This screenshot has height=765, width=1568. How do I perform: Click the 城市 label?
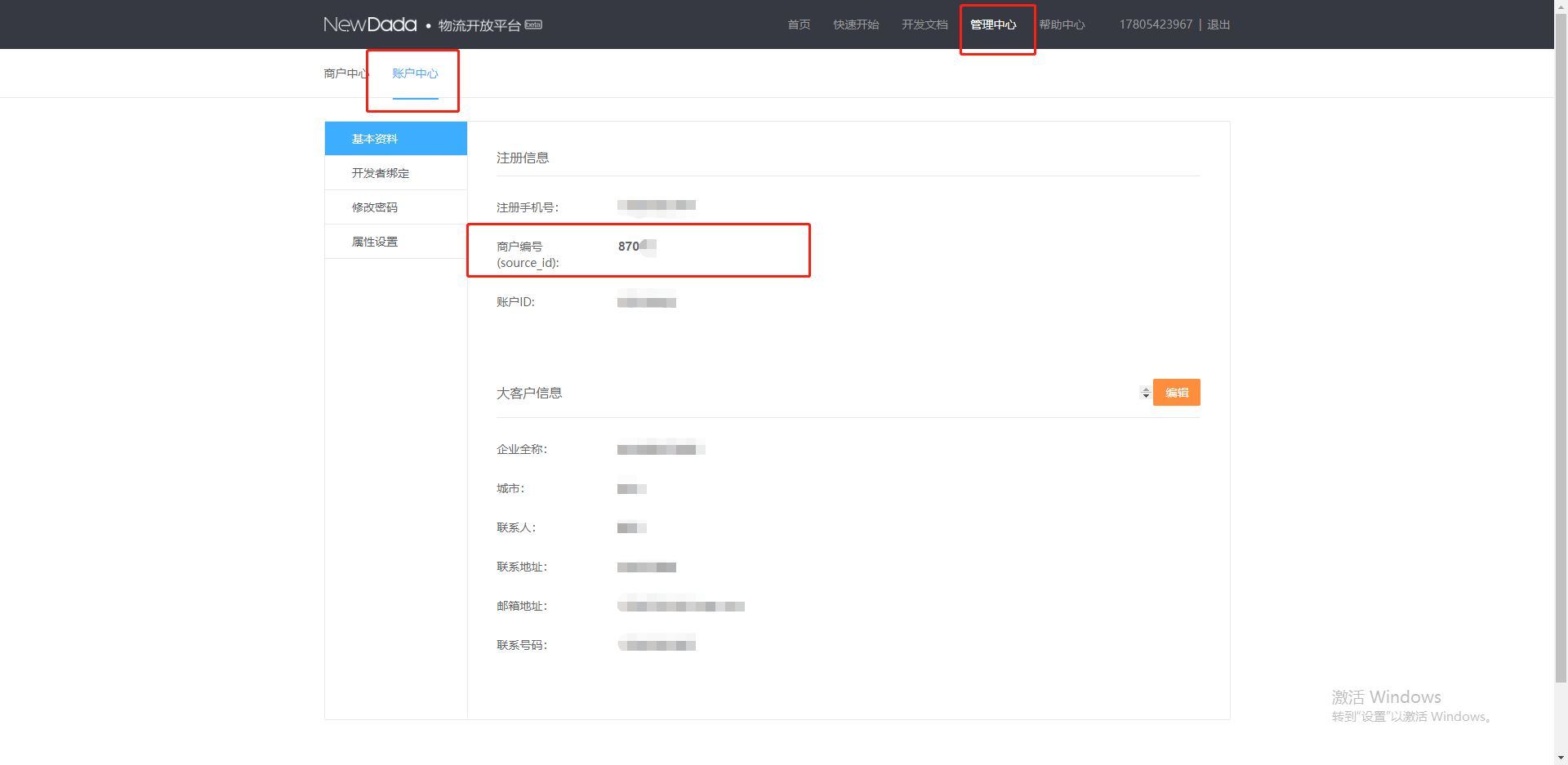(x=510, y=488)
